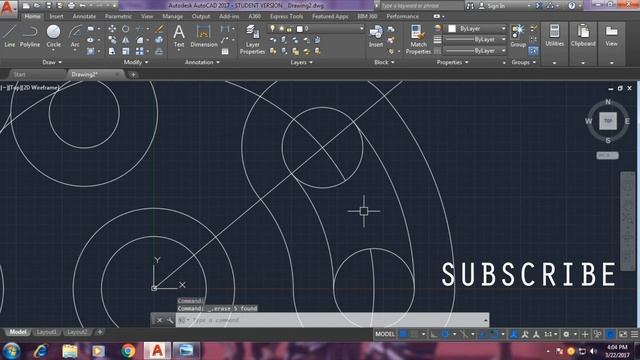The image size is (640, 360).
Task: Pick the Erase tool (pencil eraser icon)
Action: click(159, 29)
